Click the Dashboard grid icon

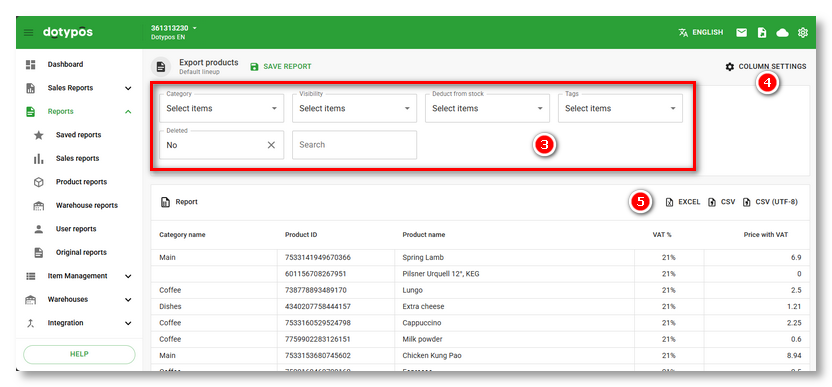point(30,64)
